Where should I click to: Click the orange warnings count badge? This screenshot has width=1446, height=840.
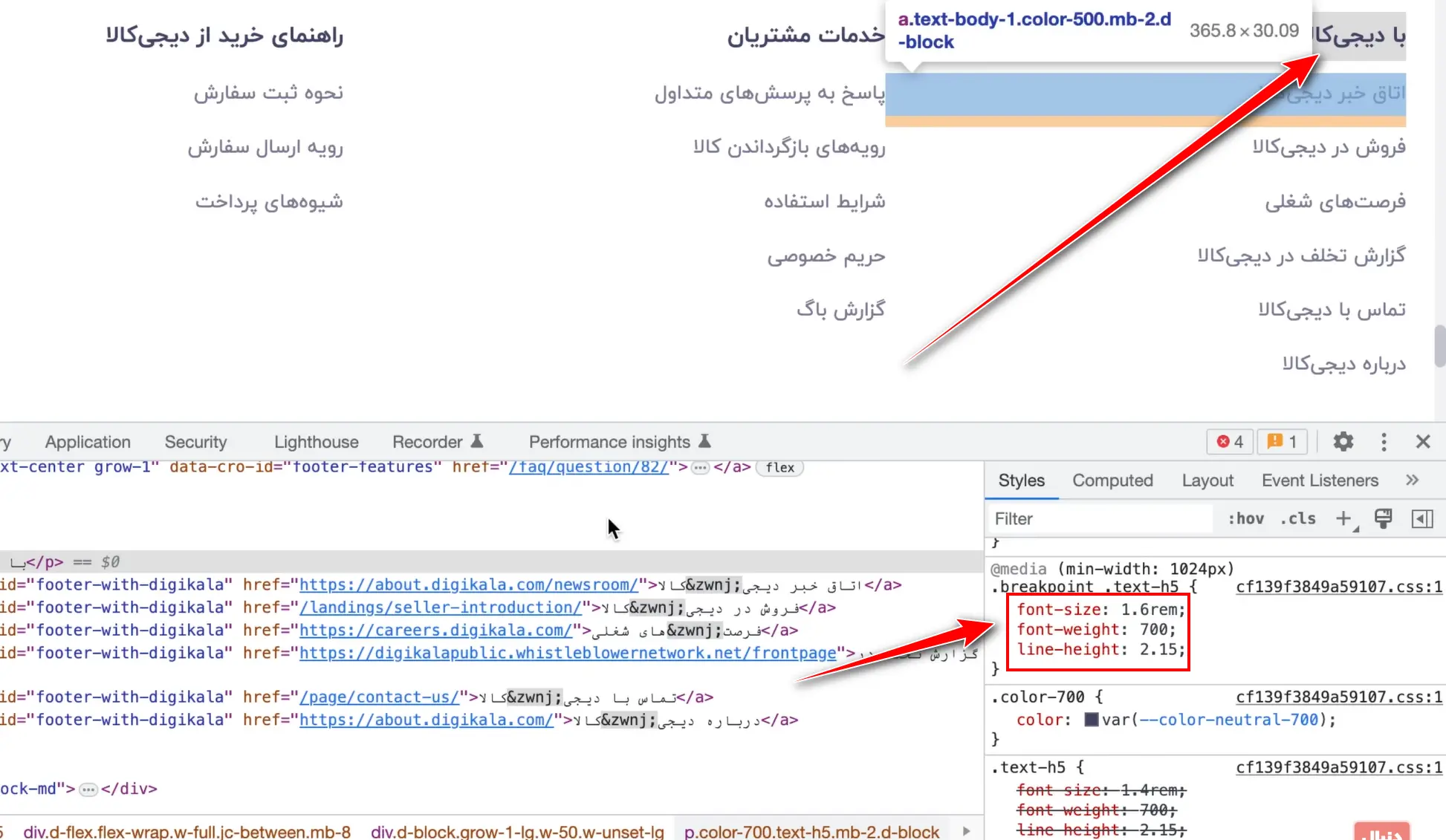click(x=1283, y=442)
